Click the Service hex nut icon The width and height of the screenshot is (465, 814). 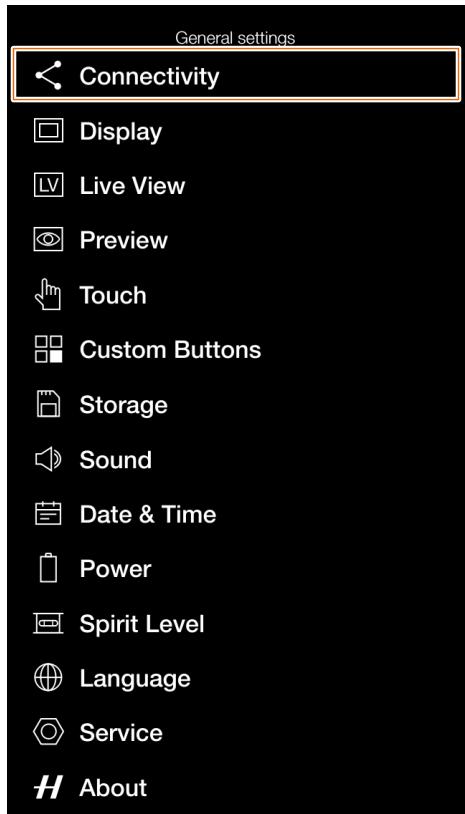click(x=48, y=732)
